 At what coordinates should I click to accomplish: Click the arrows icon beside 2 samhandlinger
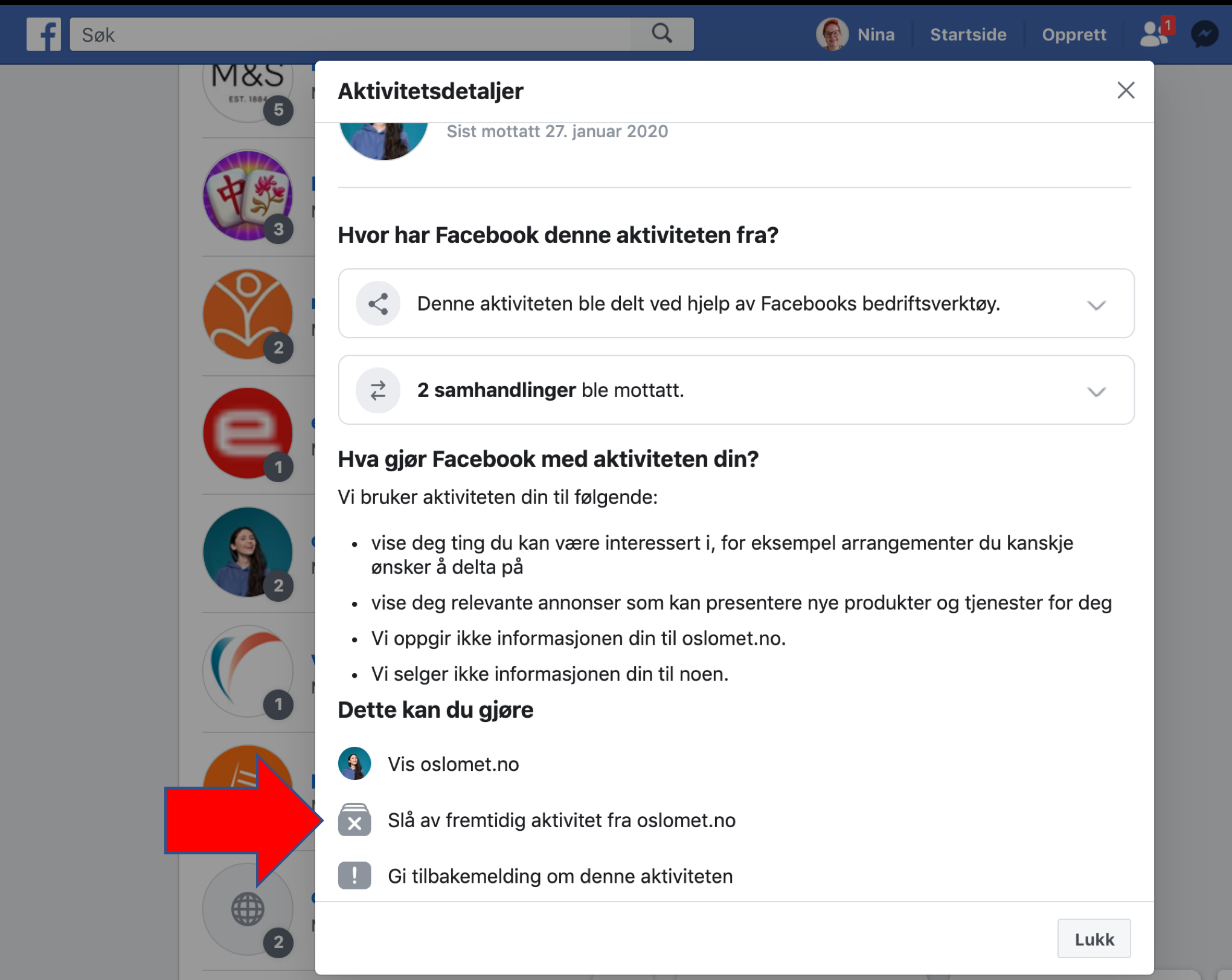click(x=378, y=390)
